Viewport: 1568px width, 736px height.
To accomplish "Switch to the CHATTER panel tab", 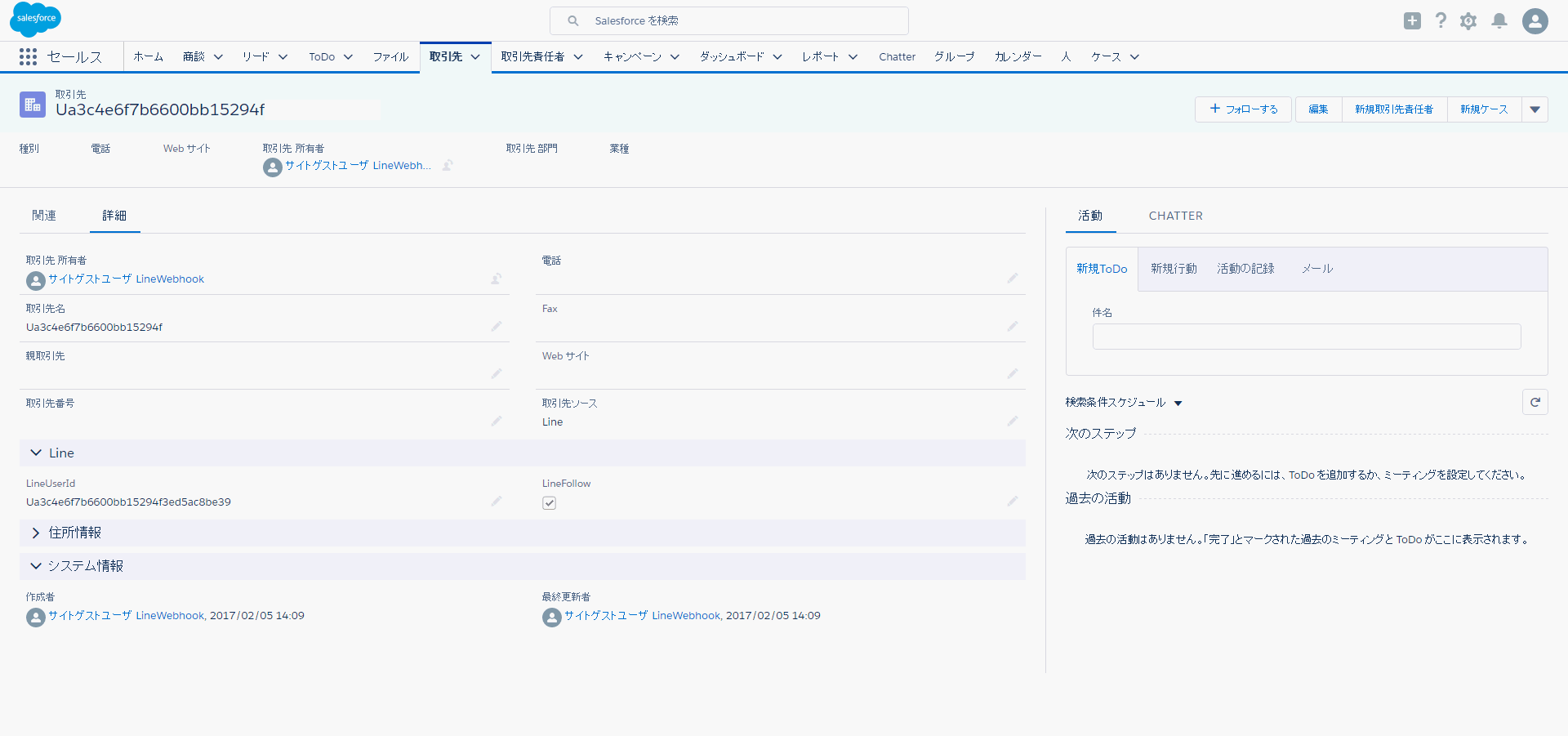I will click(x=1175, y=216).
